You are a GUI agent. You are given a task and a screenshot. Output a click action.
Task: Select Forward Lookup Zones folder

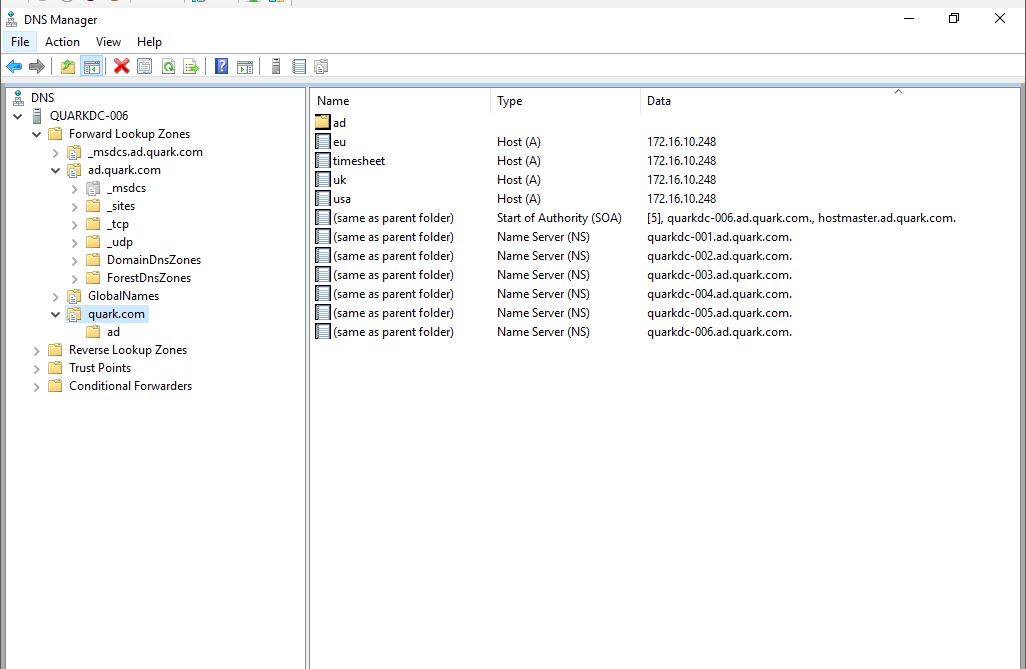130,134
